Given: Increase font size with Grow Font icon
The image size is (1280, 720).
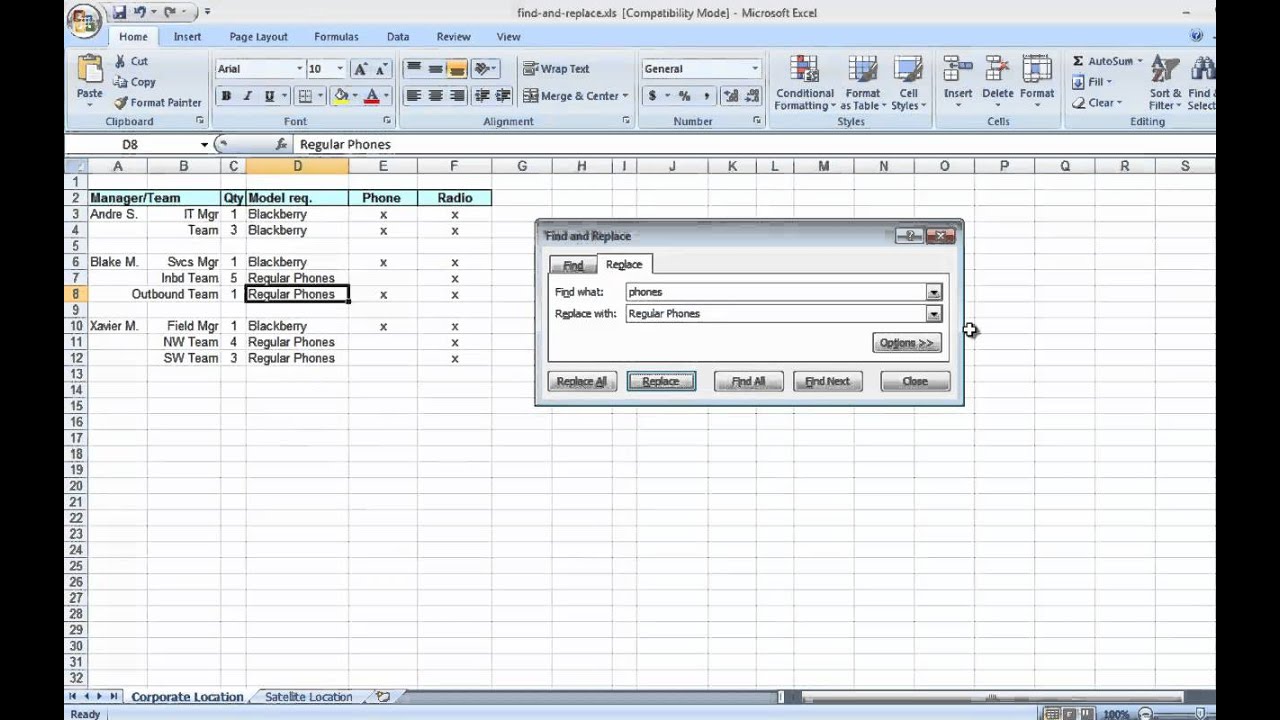Looking at the screenshot, I should point(361,69).
